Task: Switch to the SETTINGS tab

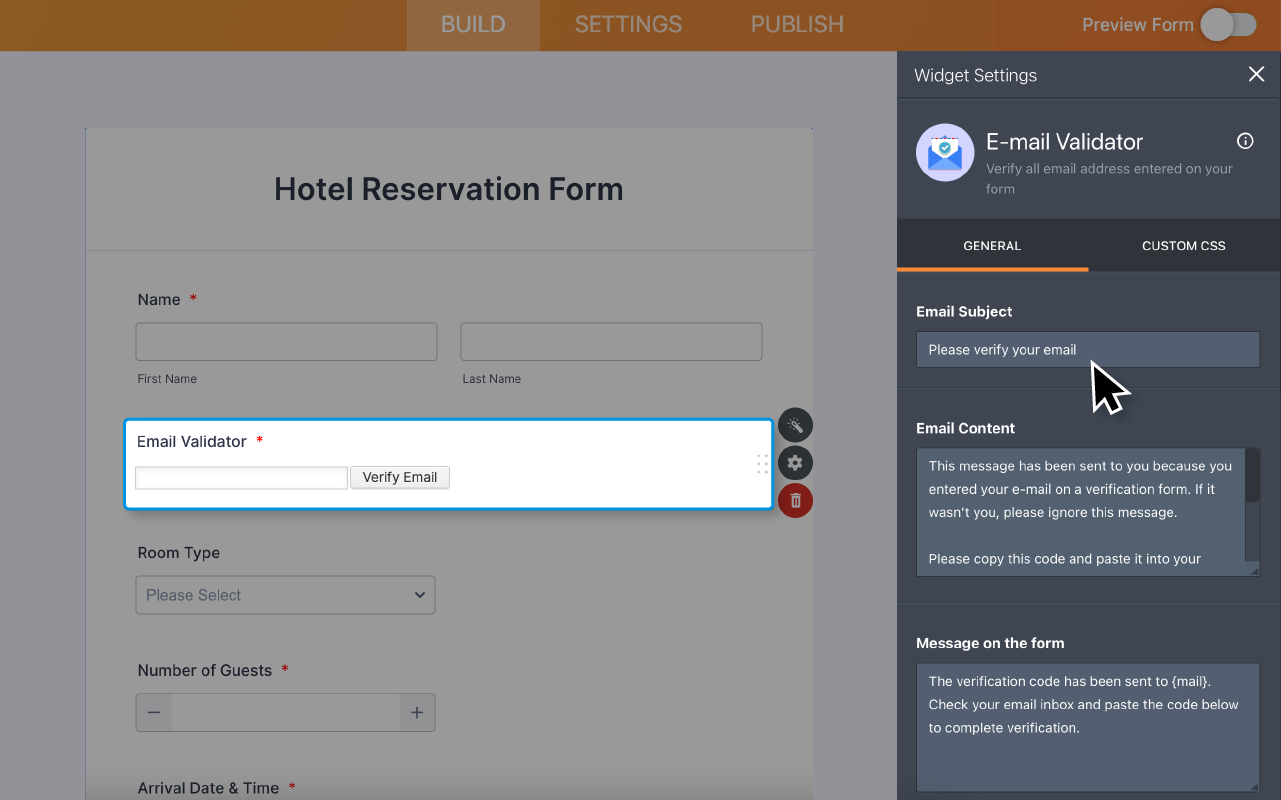Action: [x=627, y=25]
